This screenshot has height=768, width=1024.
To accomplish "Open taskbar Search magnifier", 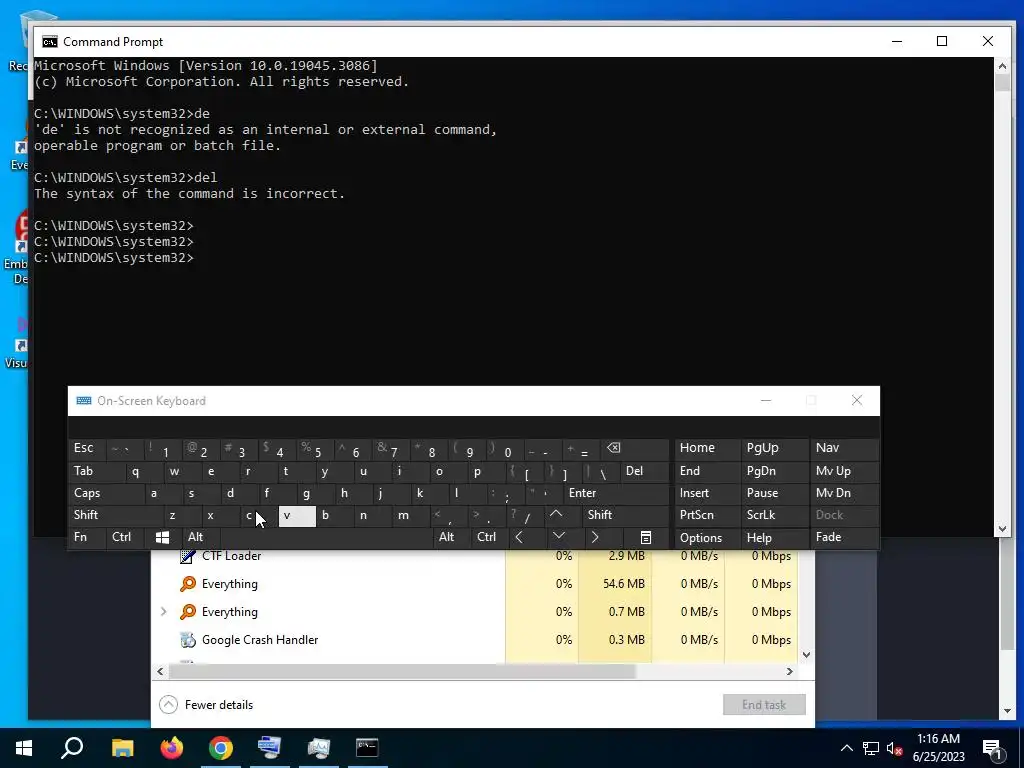I will [72, 748].
